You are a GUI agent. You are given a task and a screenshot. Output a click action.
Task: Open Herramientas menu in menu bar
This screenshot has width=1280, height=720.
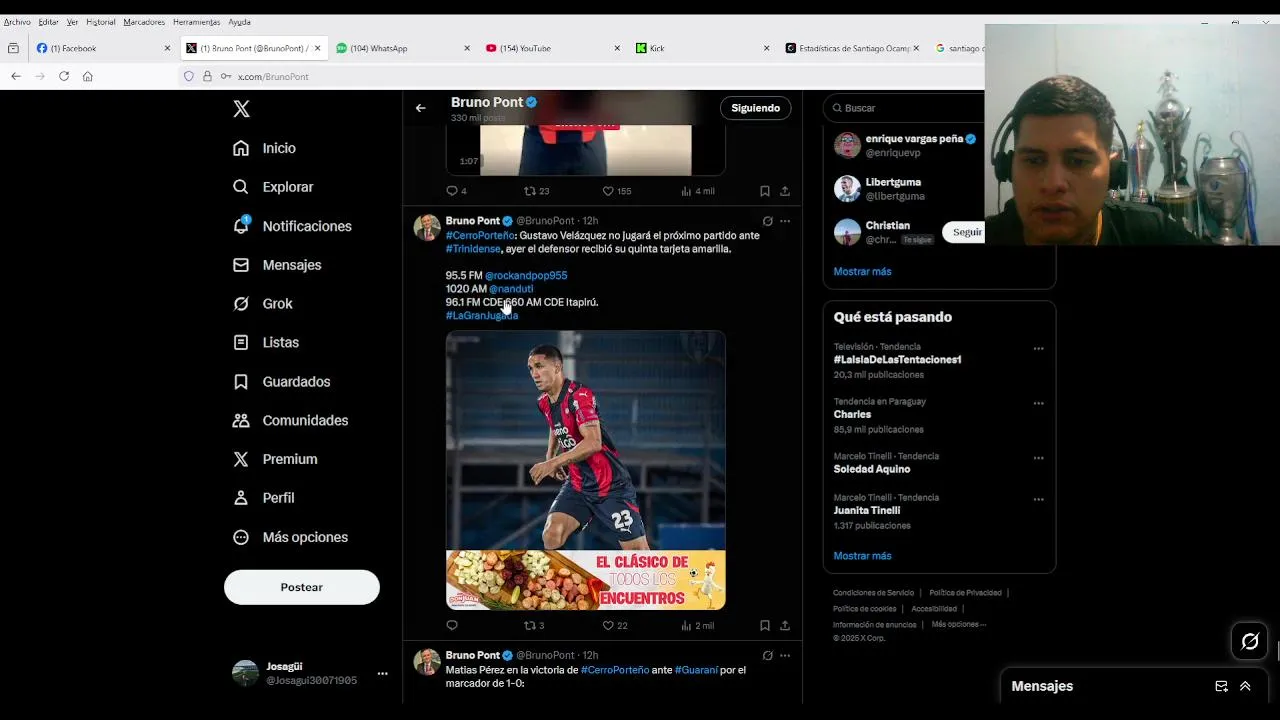click(x=196, y=22)
